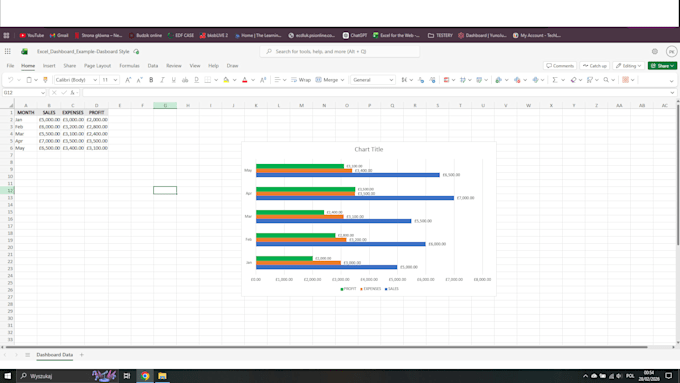This screenshot has height=383, width=680.
Task: Increase font size with the A-up icon
Action: pos(128,80)
